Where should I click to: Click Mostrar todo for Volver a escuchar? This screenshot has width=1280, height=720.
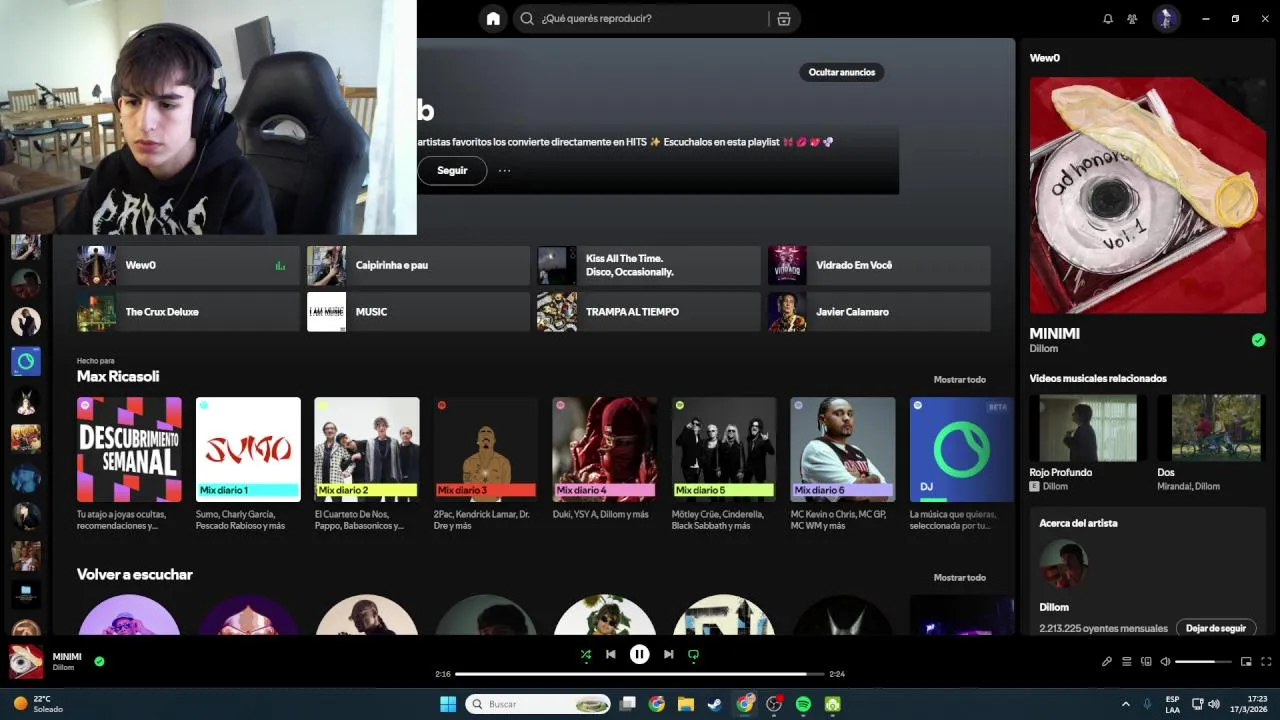[959, 577]
